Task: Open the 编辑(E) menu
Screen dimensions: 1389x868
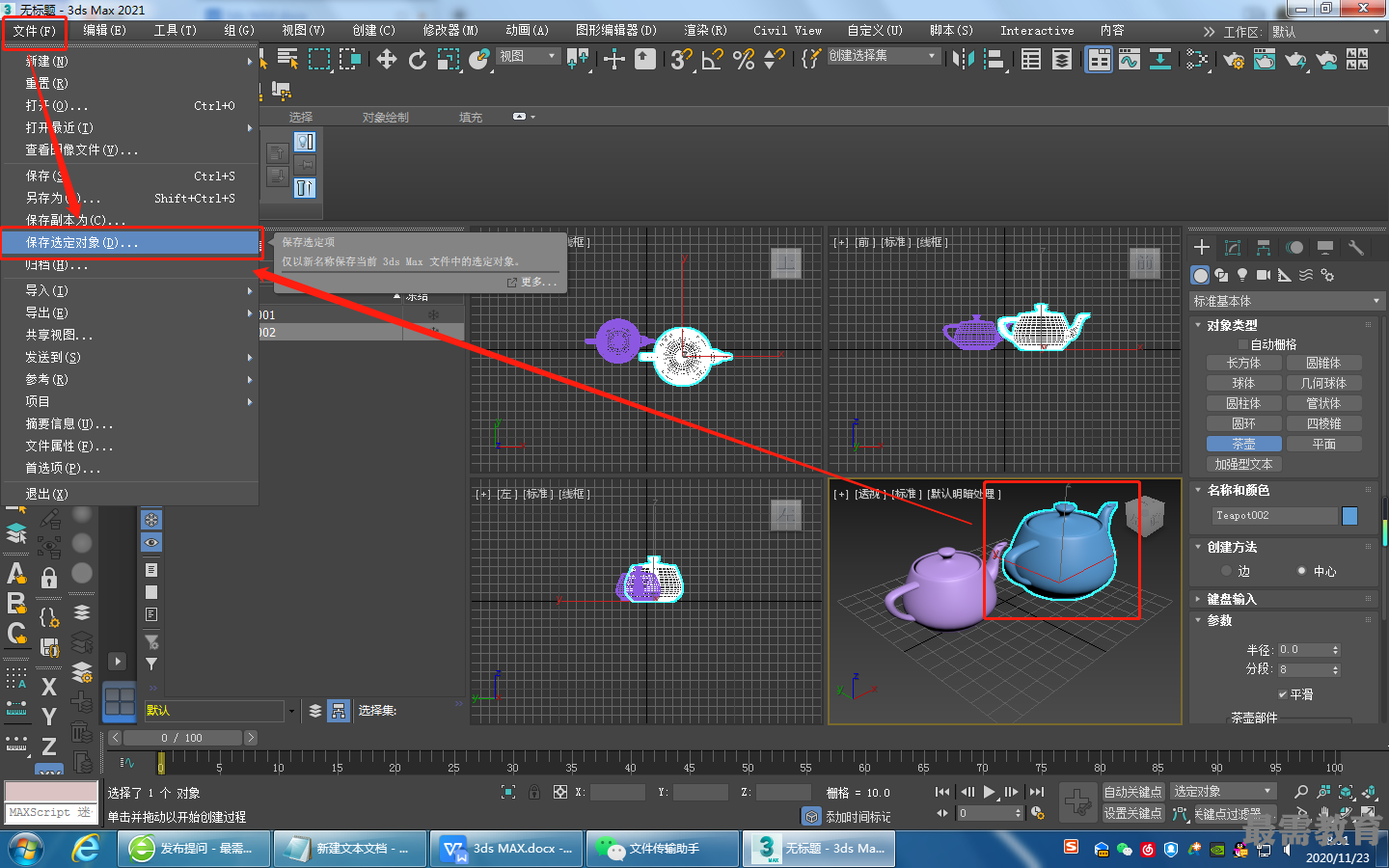Action: click(104, 31)
